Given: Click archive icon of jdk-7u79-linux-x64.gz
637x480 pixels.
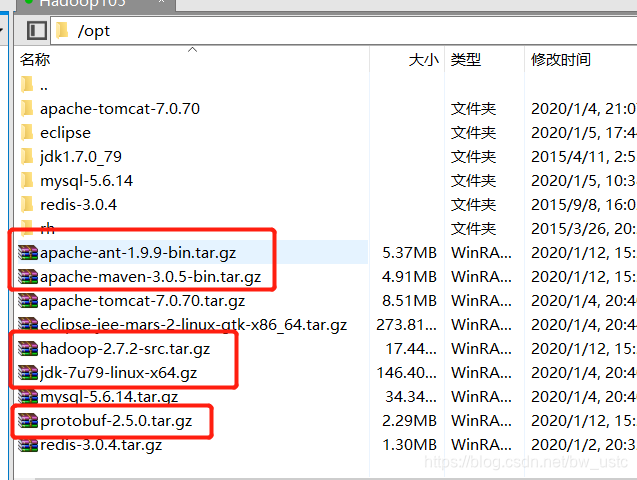Looking at the screenshot, I should [x=28, y=372].
